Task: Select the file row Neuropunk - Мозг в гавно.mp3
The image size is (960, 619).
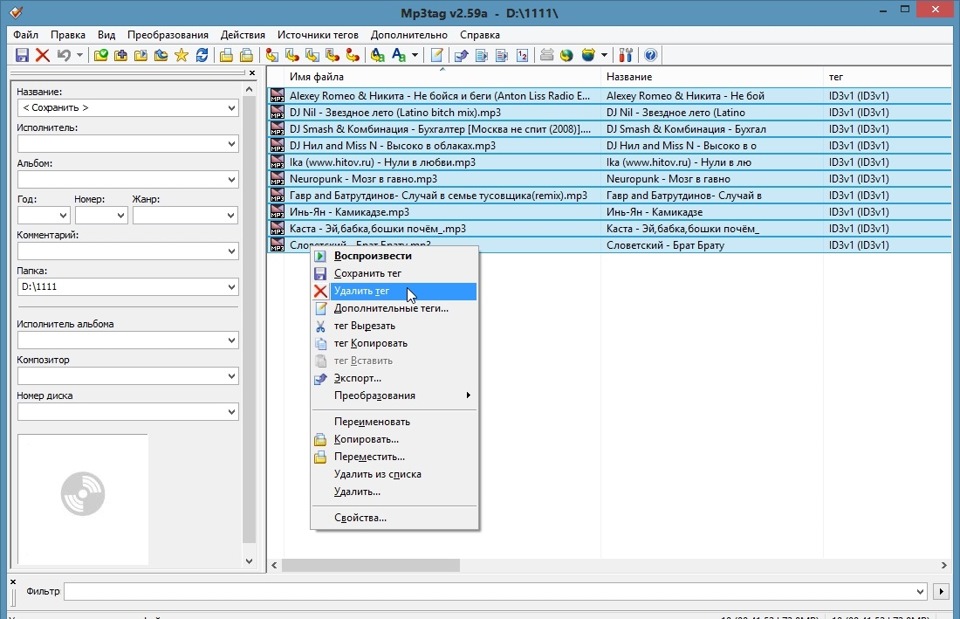Action: click(609, 179)
